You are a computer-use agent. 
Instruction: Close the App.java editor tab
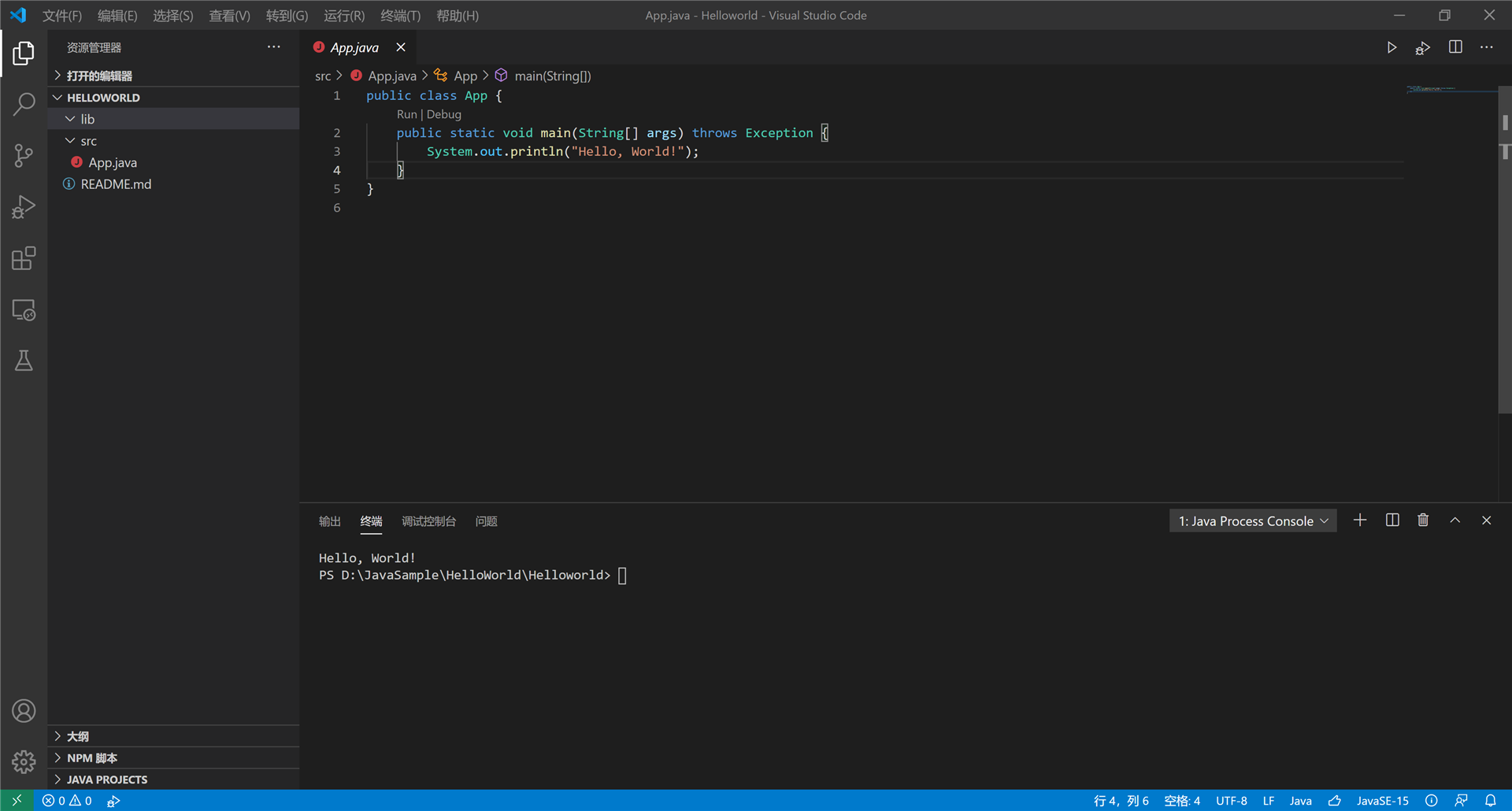click(401, 47)
